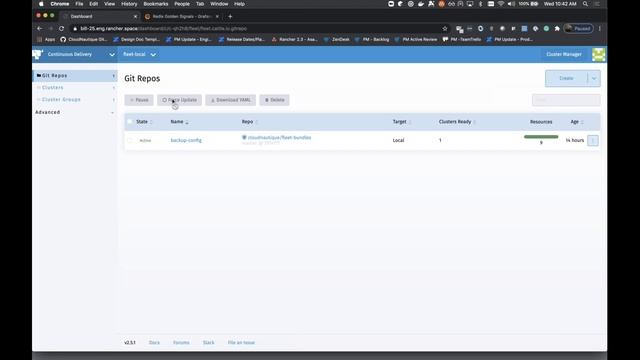
Task: Open the Slack footer link
Action: [x=209, y=343]
